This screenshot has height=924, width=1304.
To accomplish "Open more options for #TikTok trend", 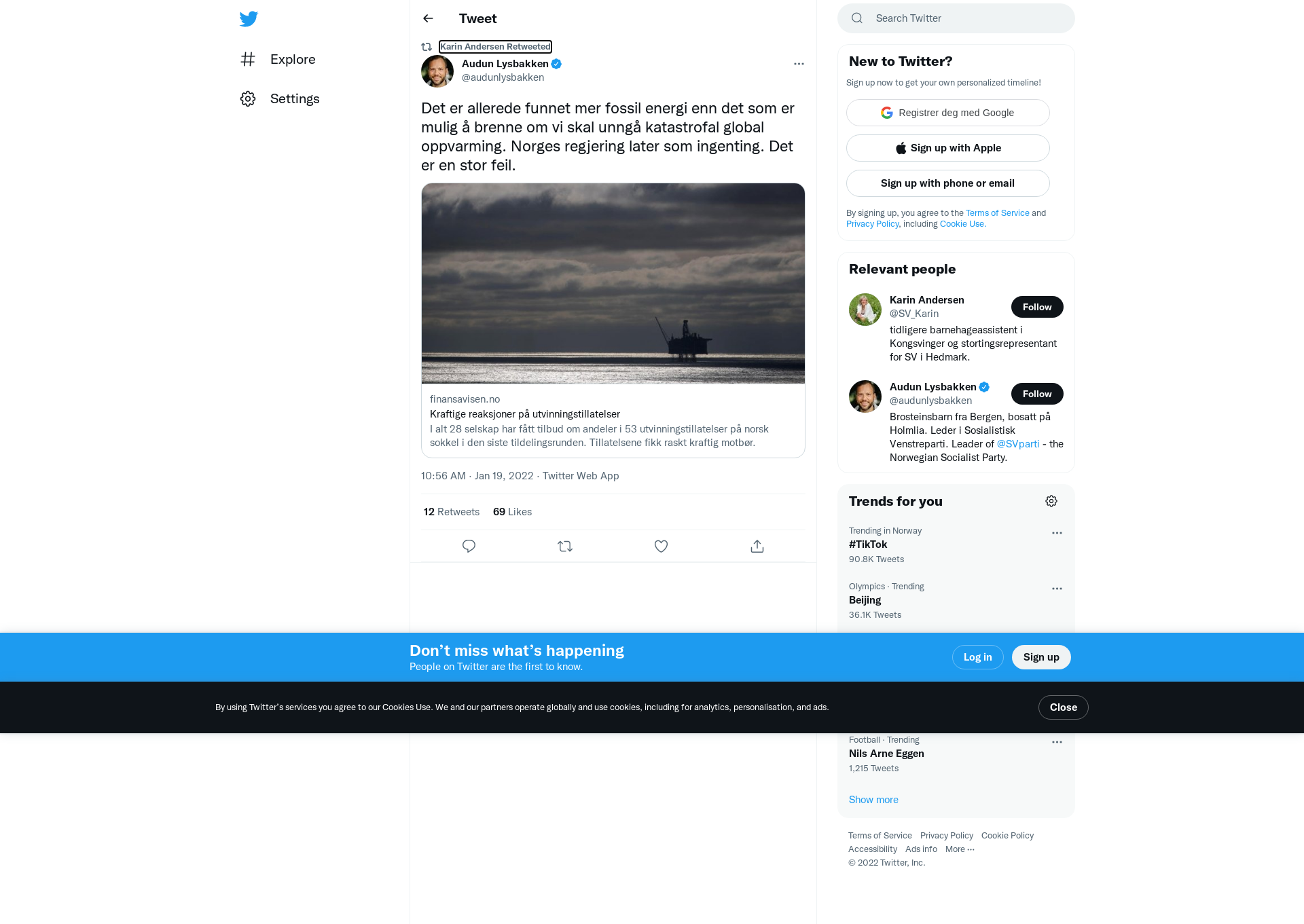I will pos(1057,533).
